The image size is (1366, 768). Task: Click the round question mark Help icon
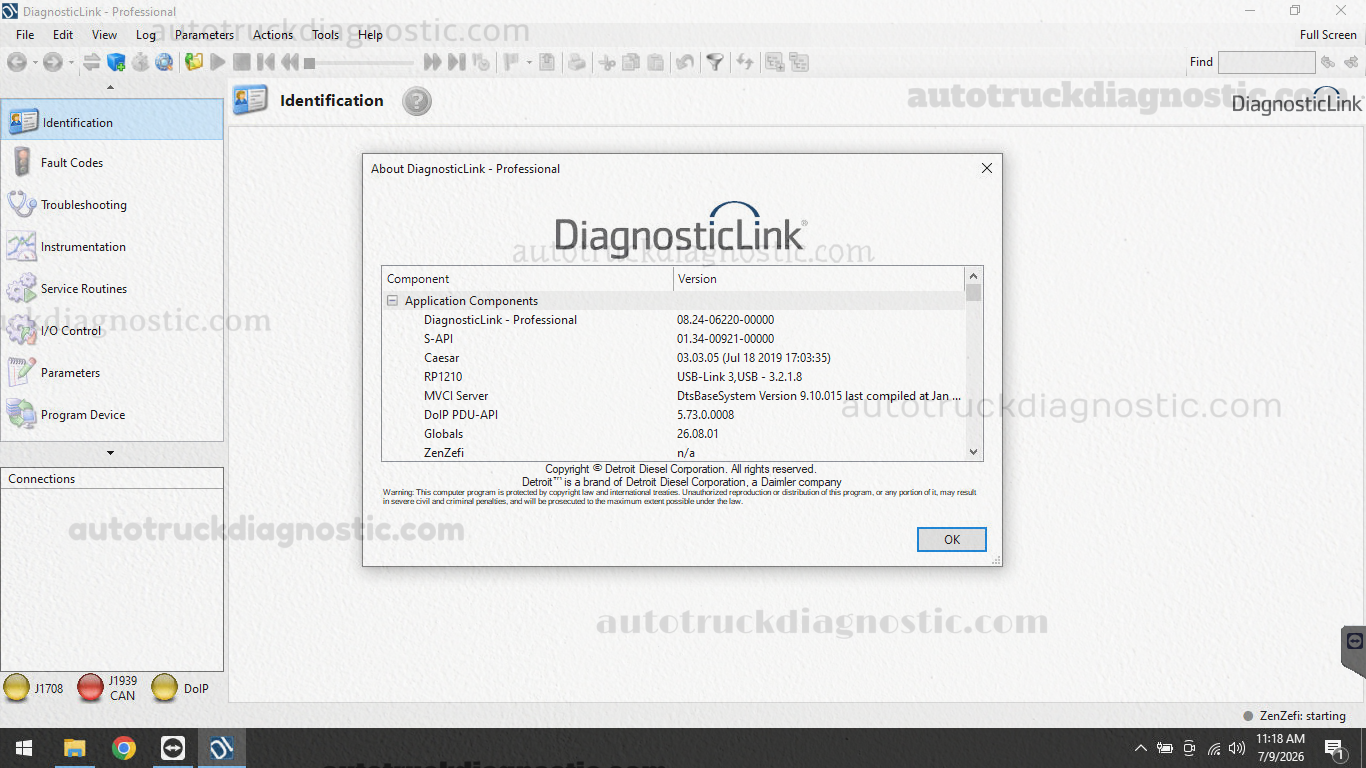[417, 101]
